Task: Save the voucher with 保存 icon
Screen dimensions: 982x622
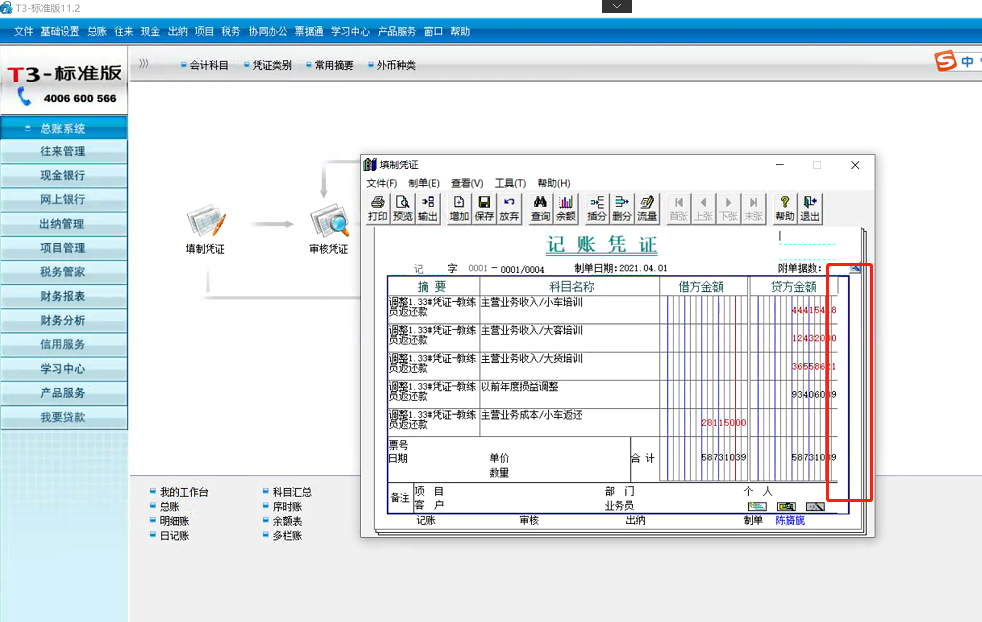Action: point(484,209)
